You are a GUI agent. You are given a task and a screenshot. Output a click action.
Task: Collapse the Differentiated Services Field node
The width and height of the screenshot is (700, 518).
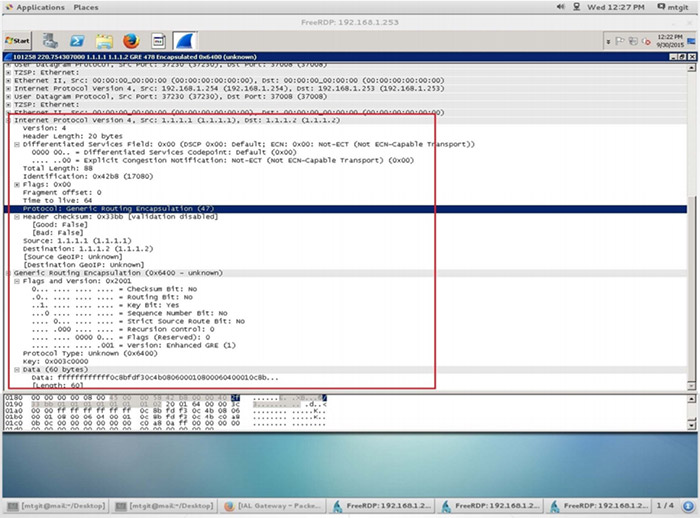coord(17,144)
